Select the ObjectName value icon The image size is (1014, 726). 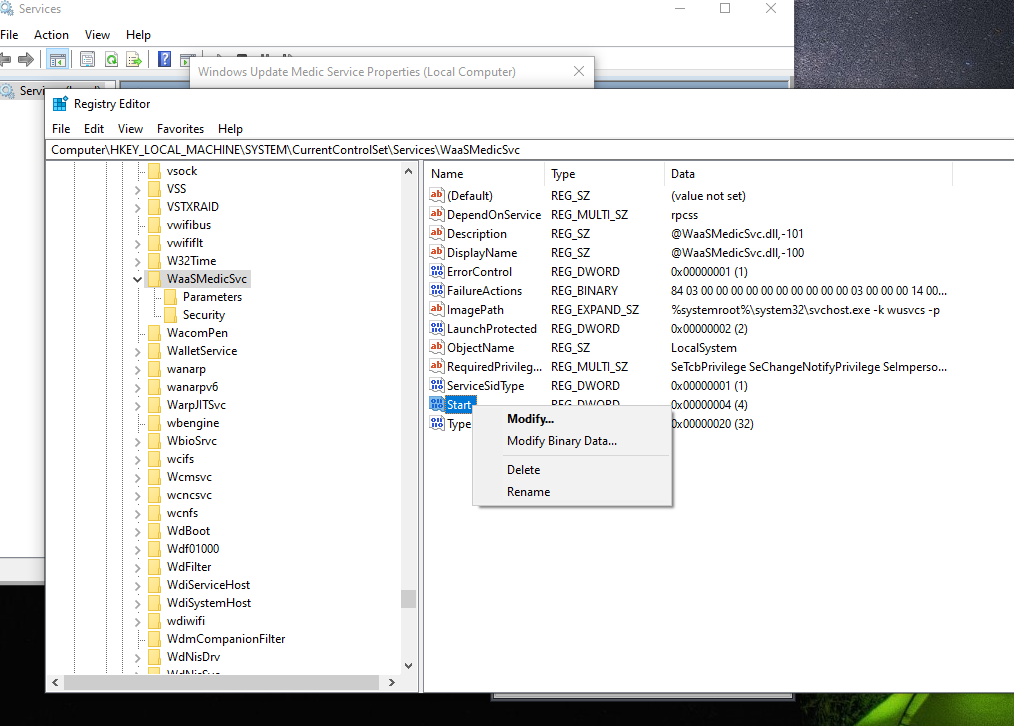point(437,347)
